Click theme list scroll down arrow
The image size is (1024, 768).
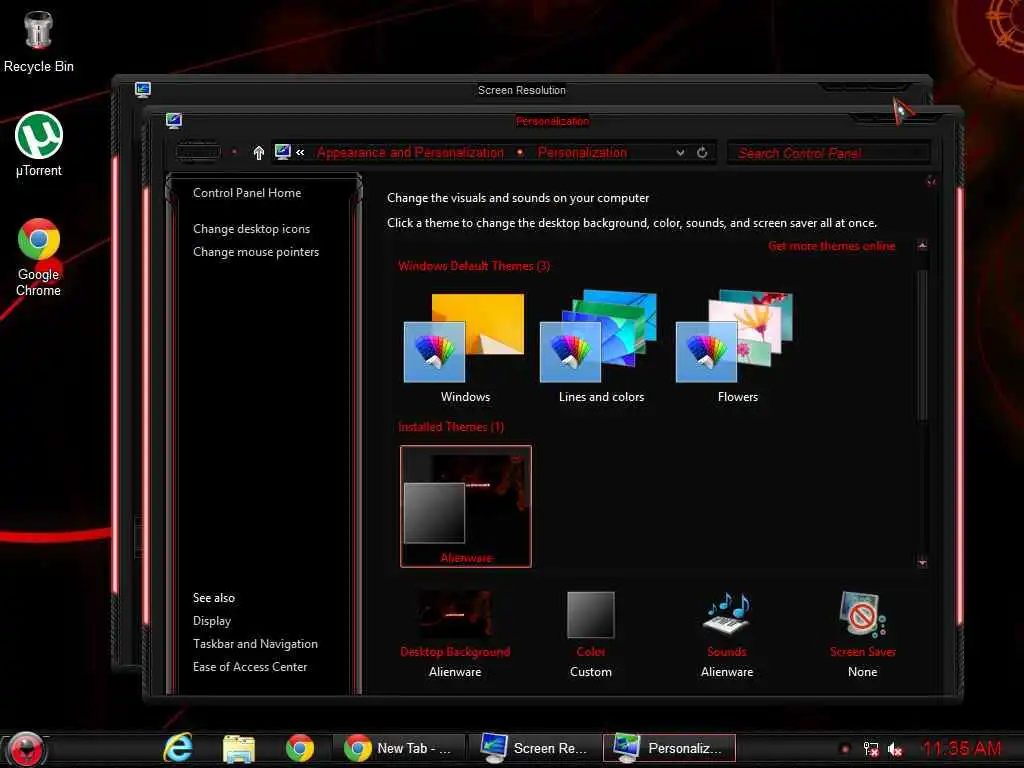click(922, 562)
